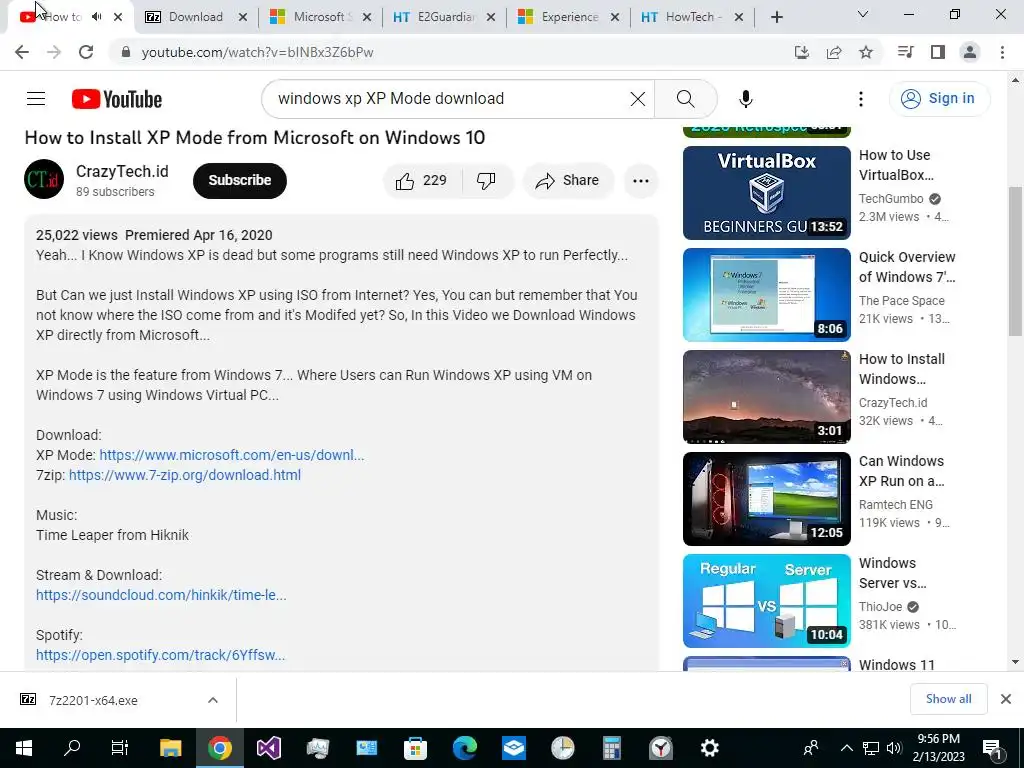Switch to the HowTech tab
1024x768 pixels.
click(x=690, y=17)
